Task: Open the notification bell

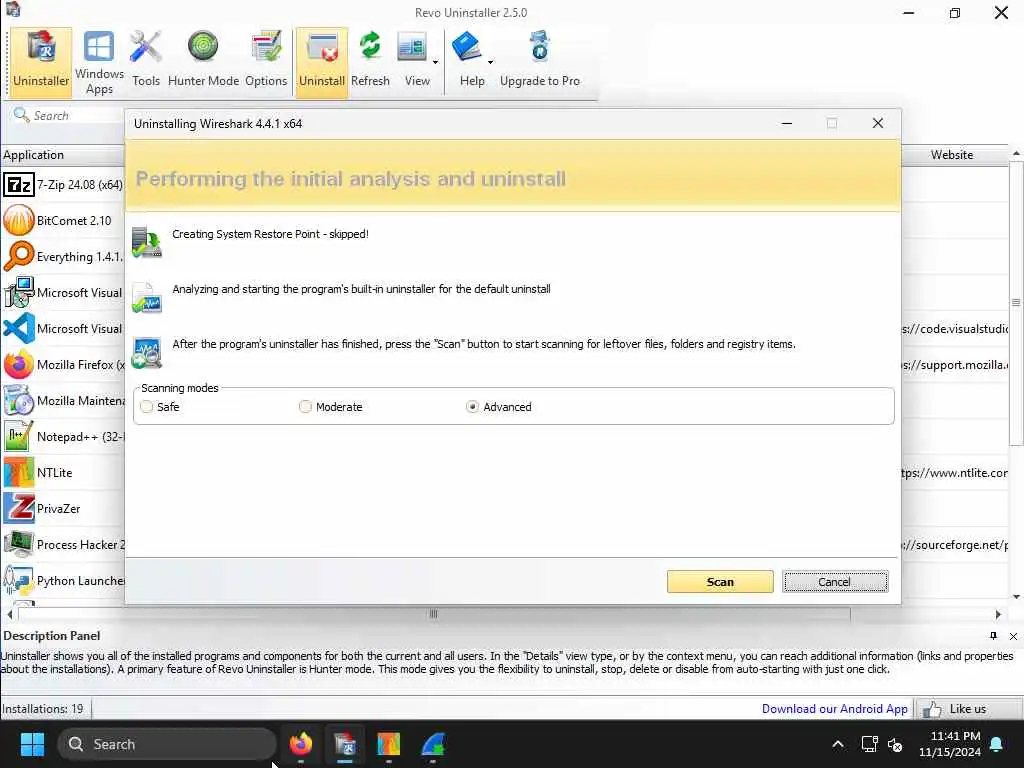Action: click(x=997, y=744)
